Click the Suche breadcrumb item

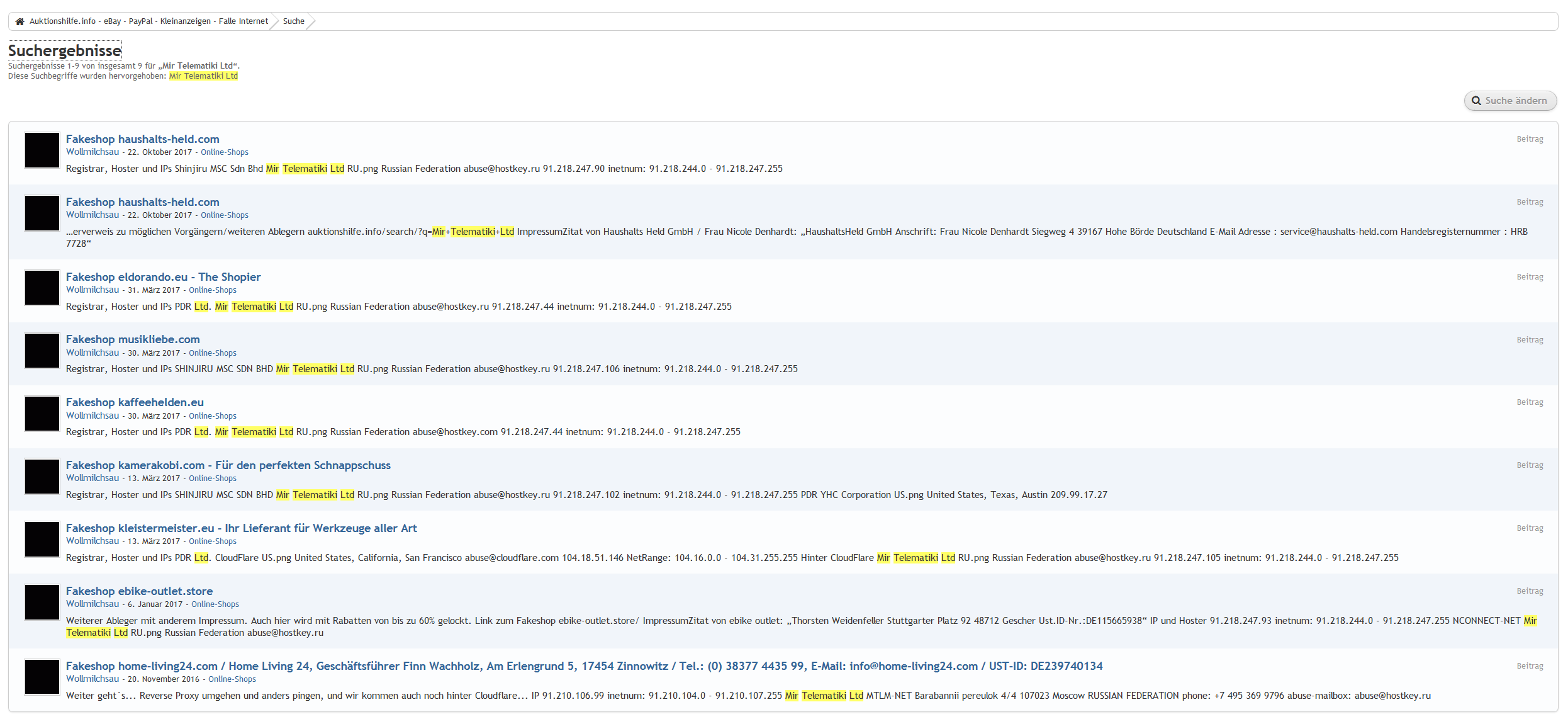pyautogui.click(x=294, y=21)
